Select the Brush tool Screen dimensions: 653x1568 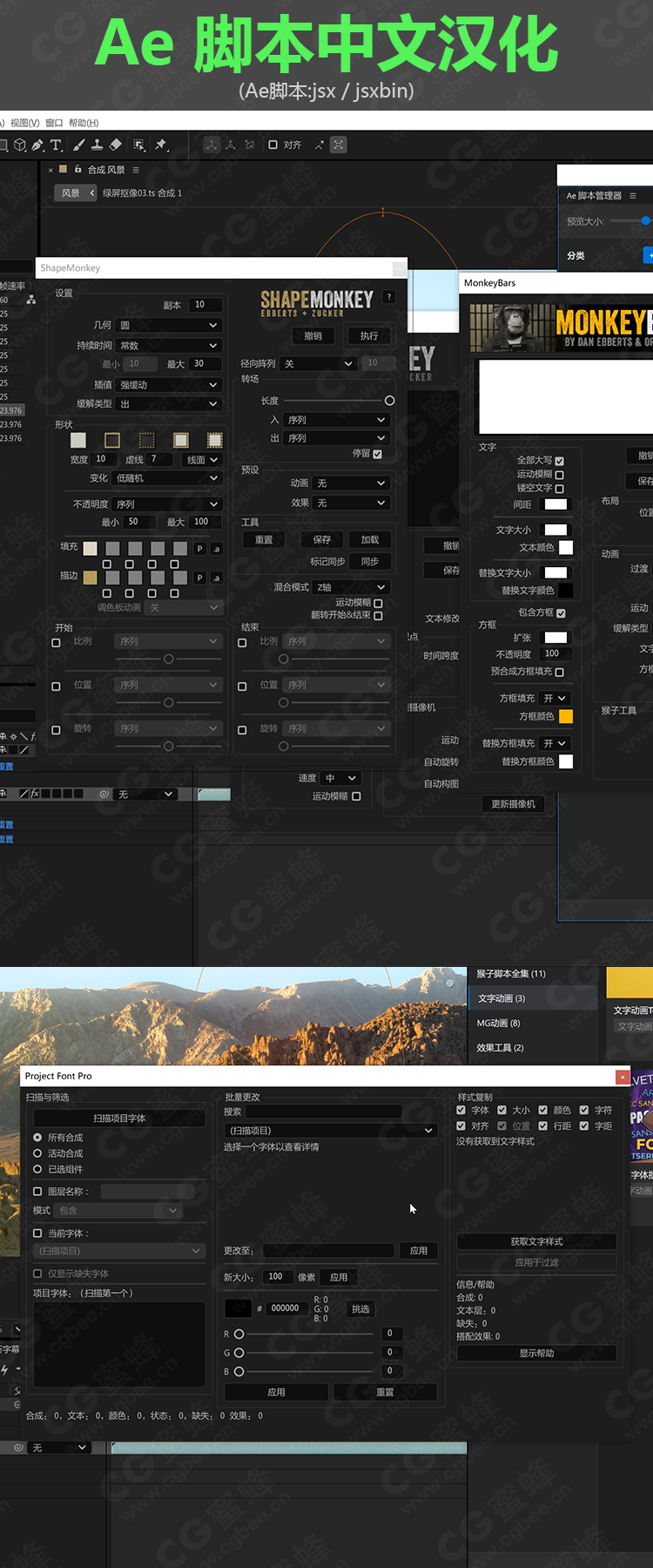tap(78, 145)
